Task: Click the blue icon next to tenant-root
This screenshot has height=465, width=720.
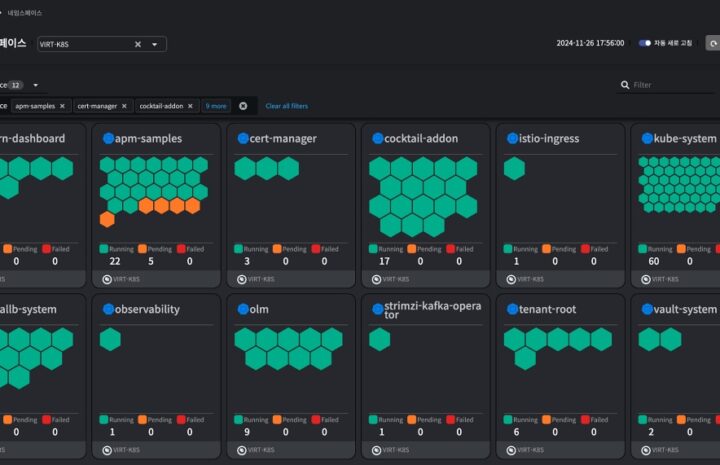Action: pos(512,309)
